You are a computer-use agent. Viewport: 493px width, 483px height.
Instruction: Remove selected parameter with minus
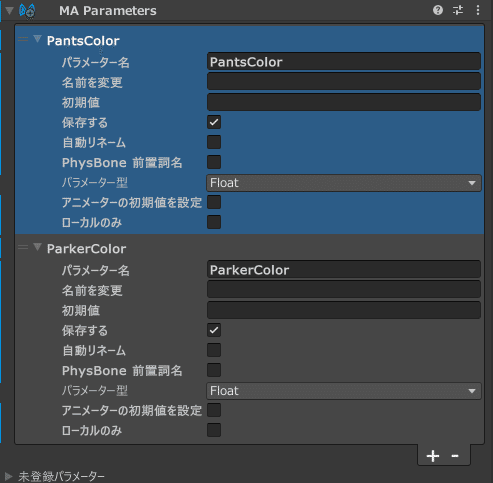[x=455, y=456]
